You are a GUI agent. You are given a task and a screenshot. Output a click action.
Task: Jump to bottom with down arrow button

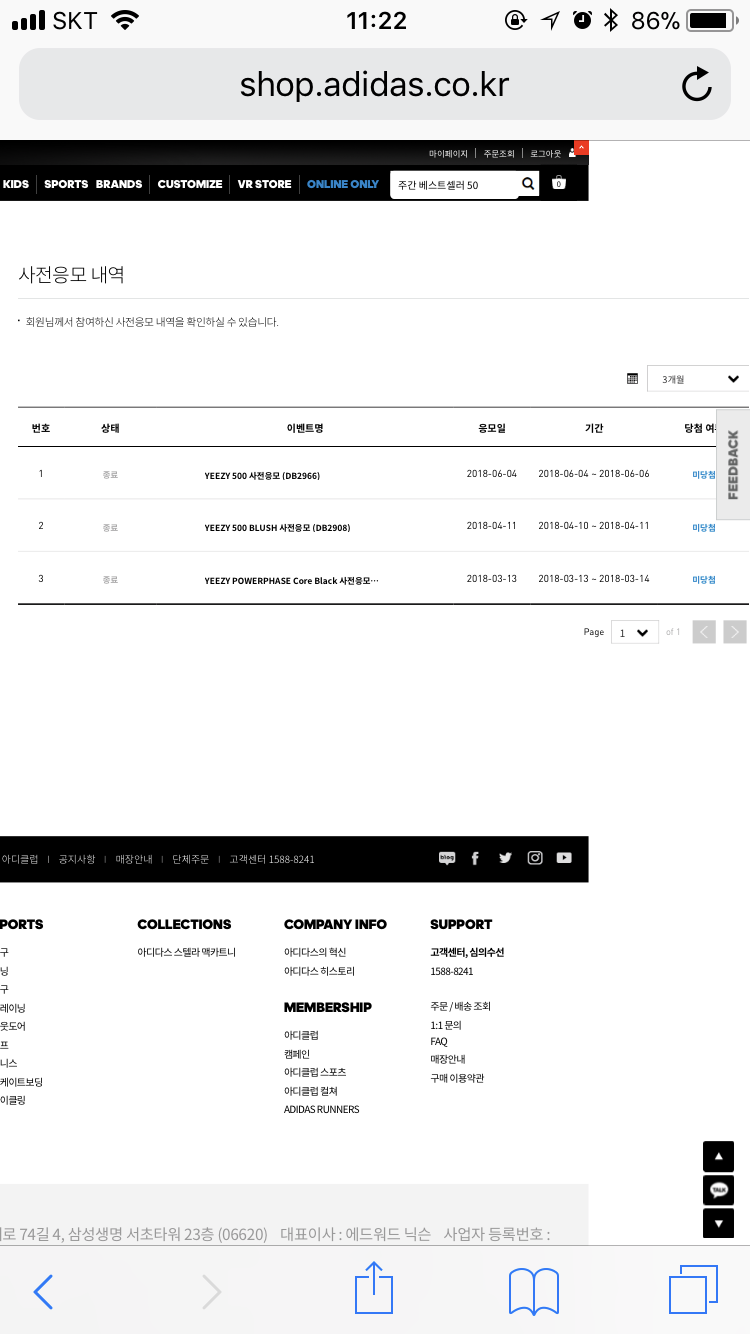tap(718, 1223)
